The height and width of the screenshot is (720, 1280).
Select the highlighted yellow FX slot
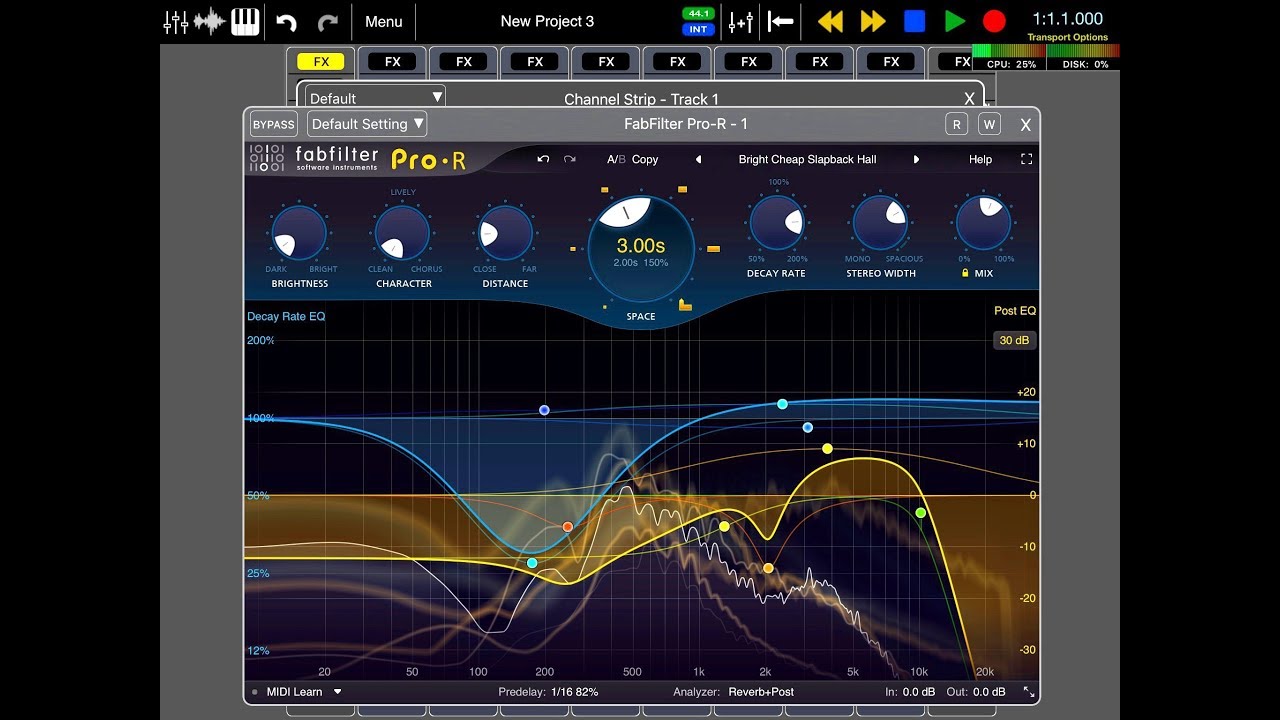[321, 61]
